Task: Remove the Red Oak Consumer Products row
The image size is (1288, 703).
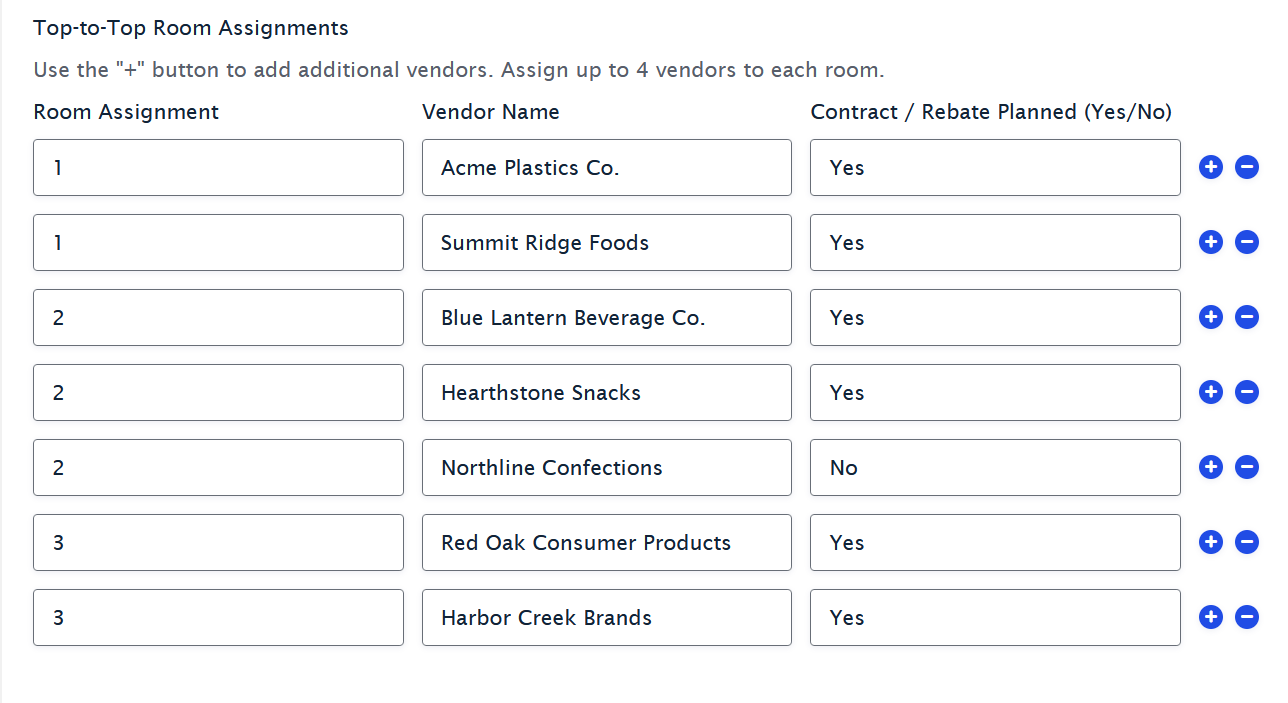Action: click(x=1247, y=542)
